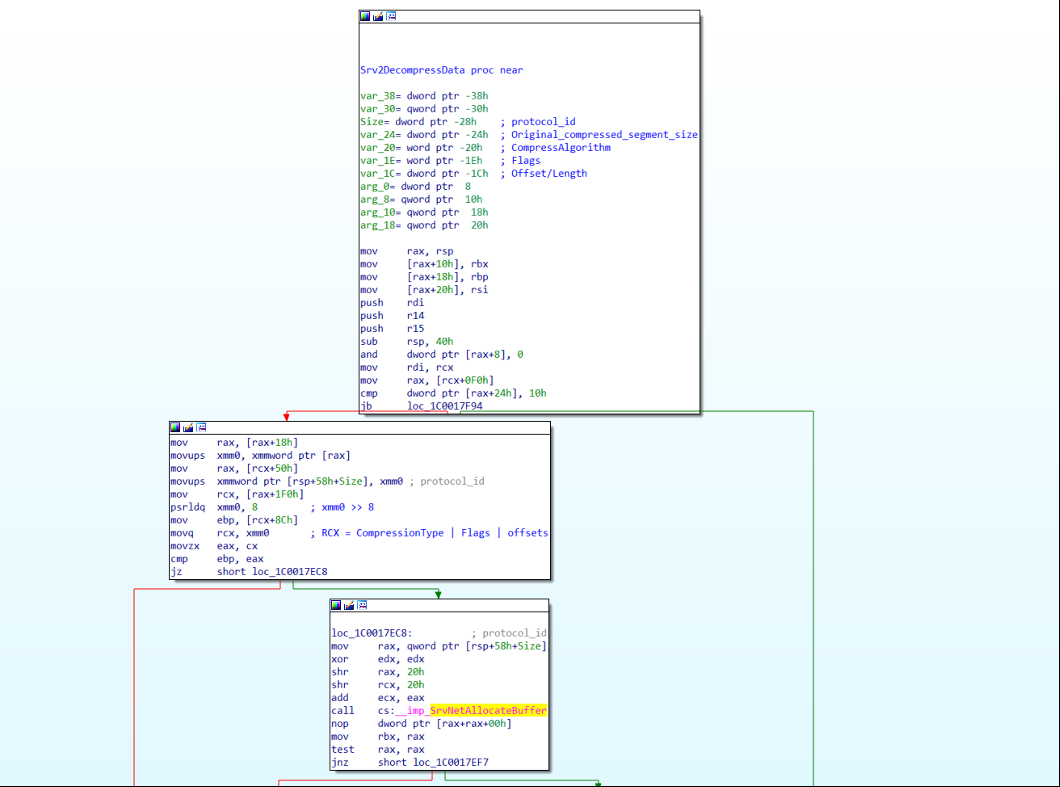Click the group icon on the loc_1C0017EC8 block
Image resolution: width=1060 pixels, height=787 pixels.
[x=347, y=604]
